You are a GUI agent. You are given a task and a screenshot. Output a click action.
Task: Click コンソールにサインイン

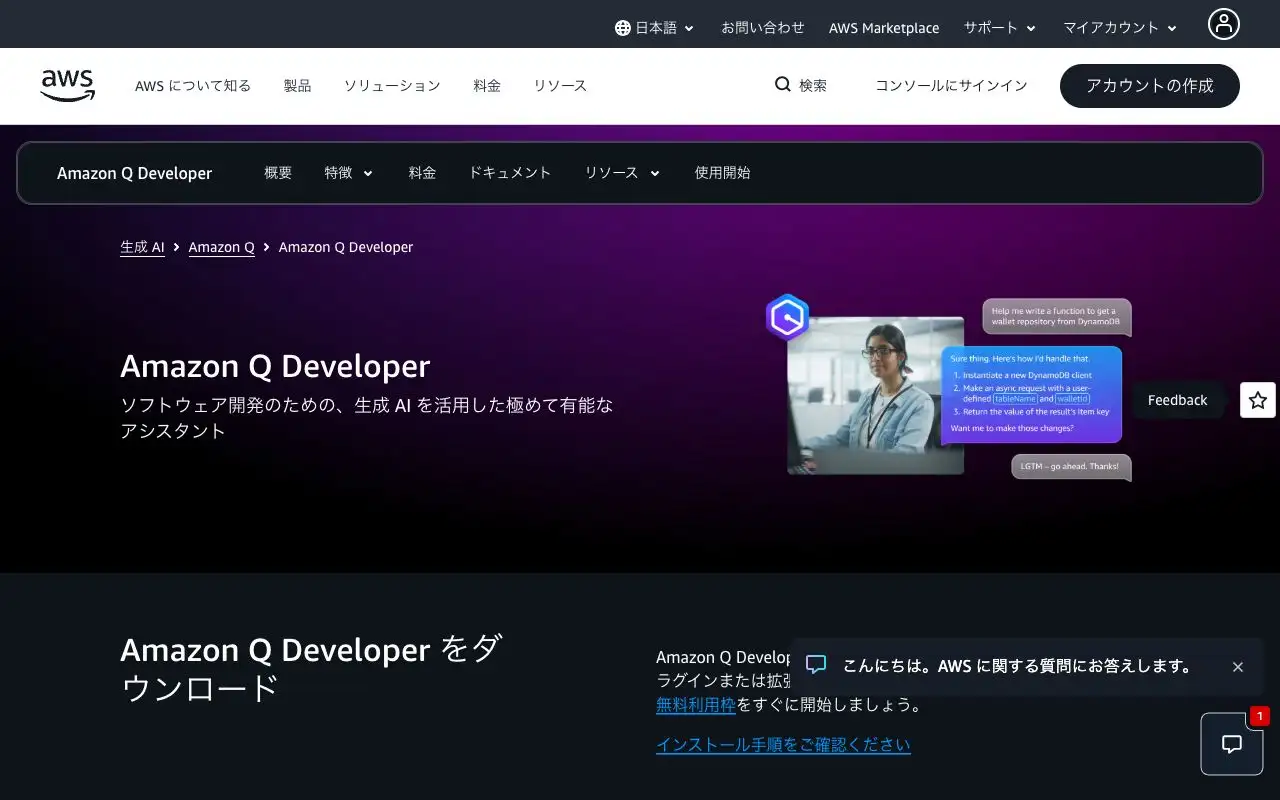point(951,86)
